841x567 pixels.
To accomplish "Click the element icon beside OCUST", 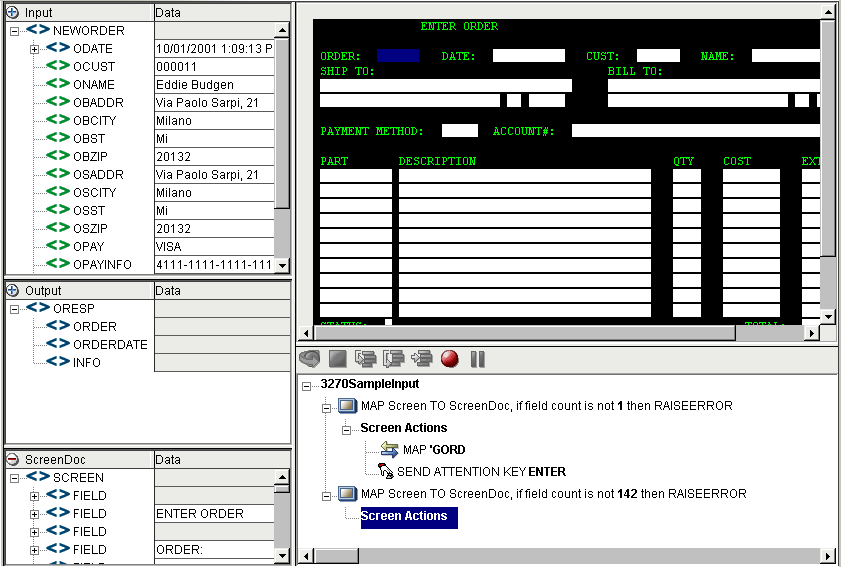I will click(x=58, y=66).
